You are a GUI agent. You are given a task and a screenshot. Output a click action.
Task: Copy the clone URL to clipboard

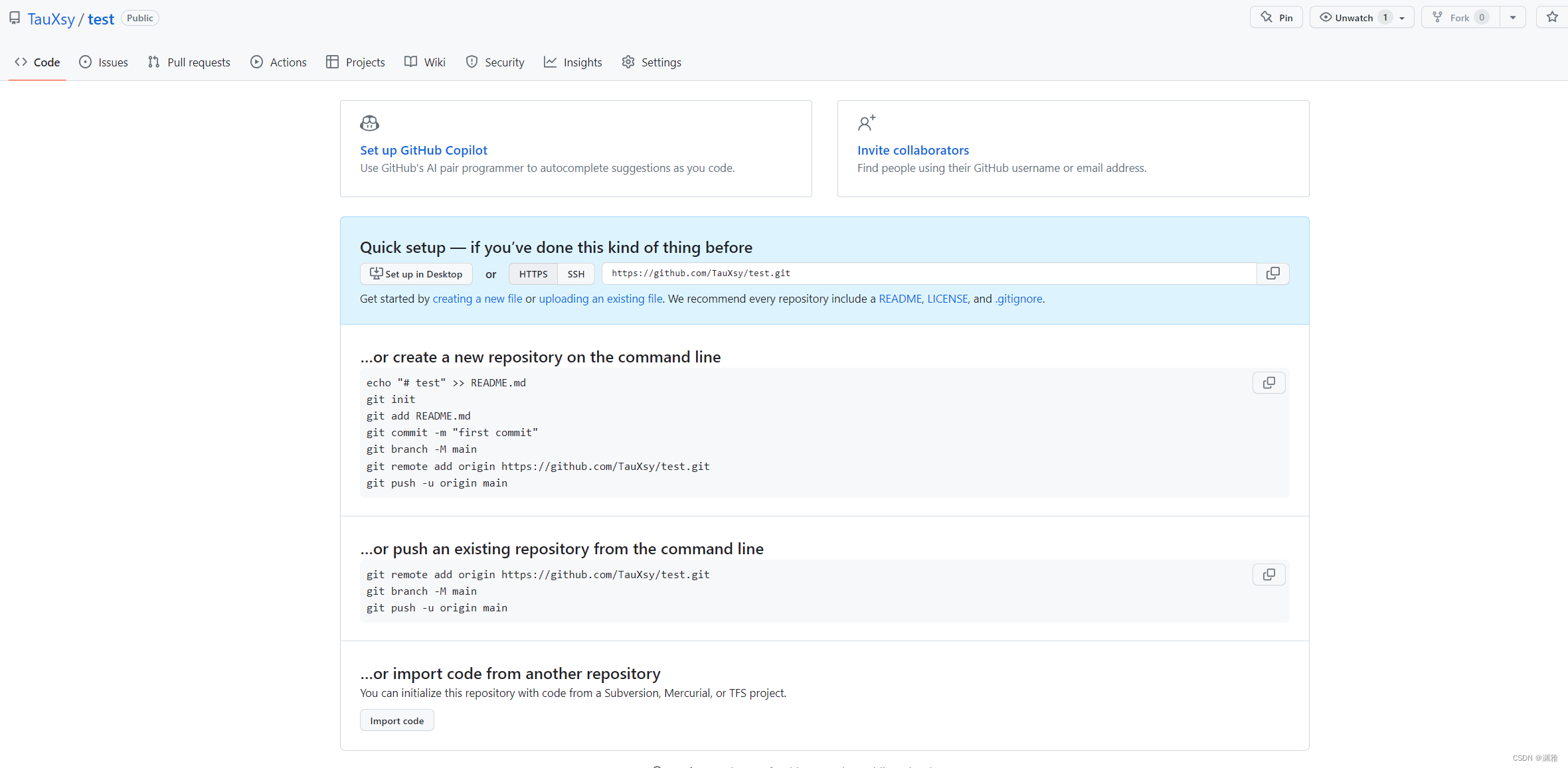1273,273
